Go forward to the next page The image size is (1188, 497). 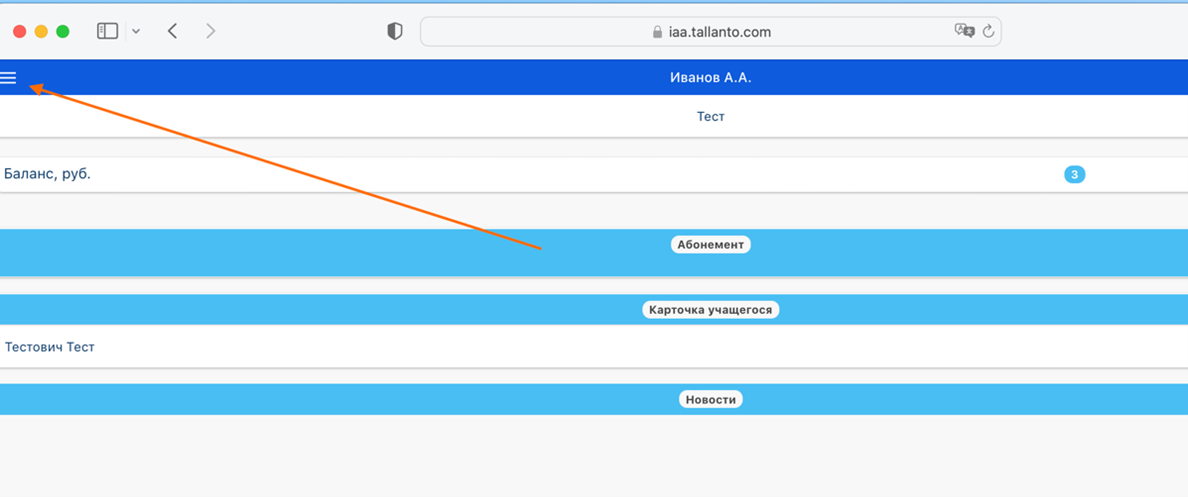(x=210, y=31)
